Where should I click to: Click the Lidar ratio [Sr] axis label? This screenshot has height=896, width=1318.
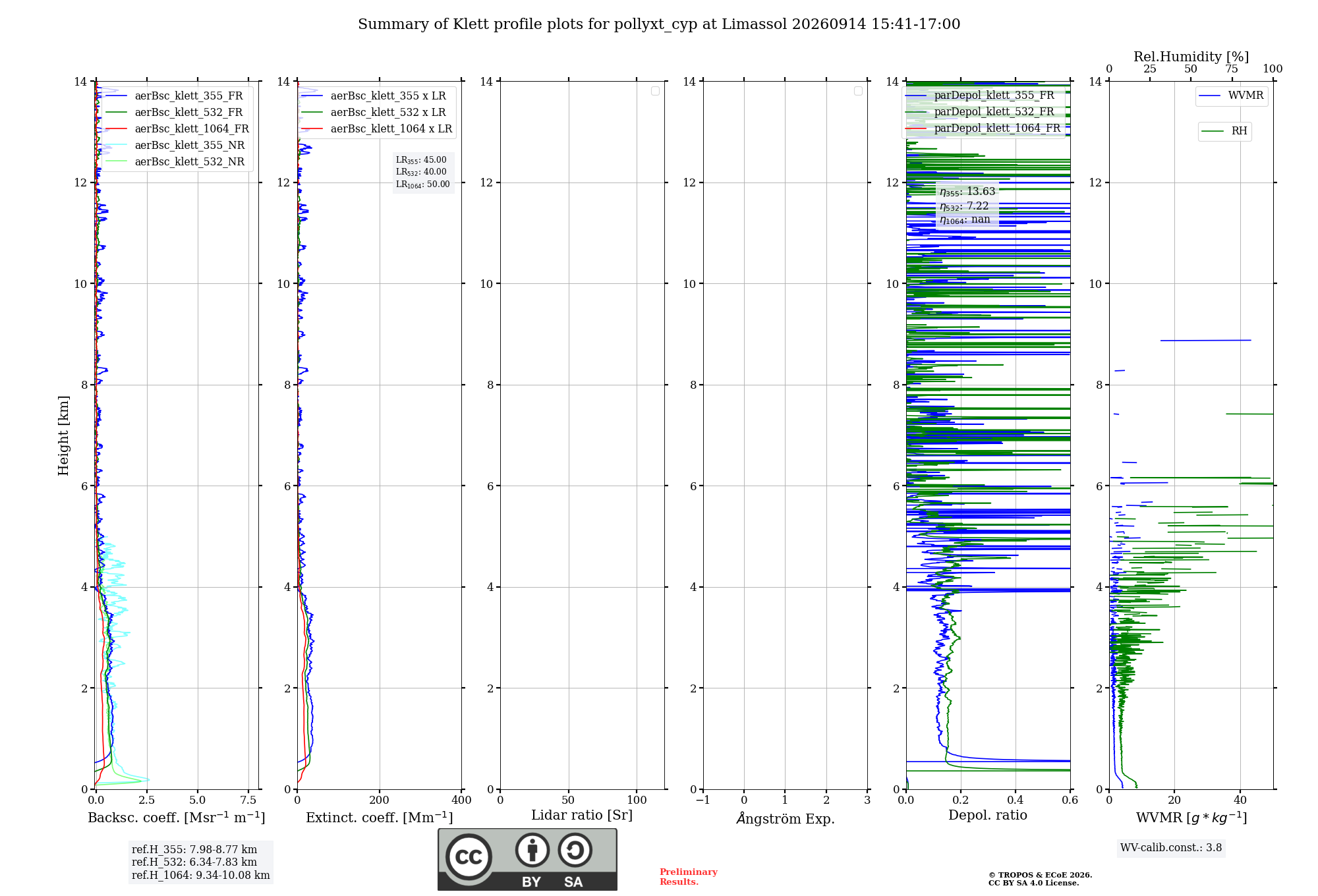582,816
